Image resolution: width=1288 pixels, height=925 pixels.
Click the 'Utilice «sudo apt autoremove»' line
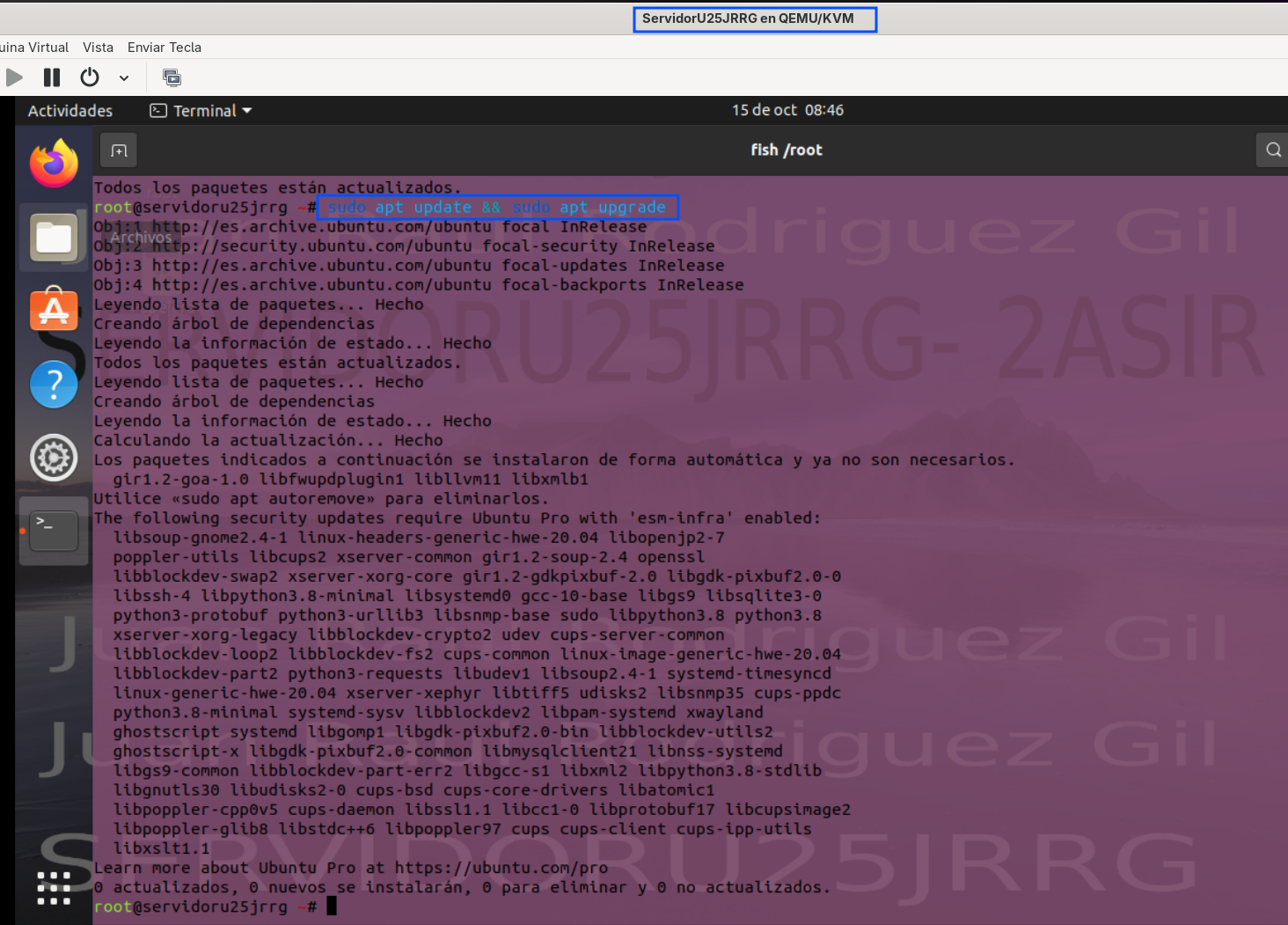[x=320, y=499]
